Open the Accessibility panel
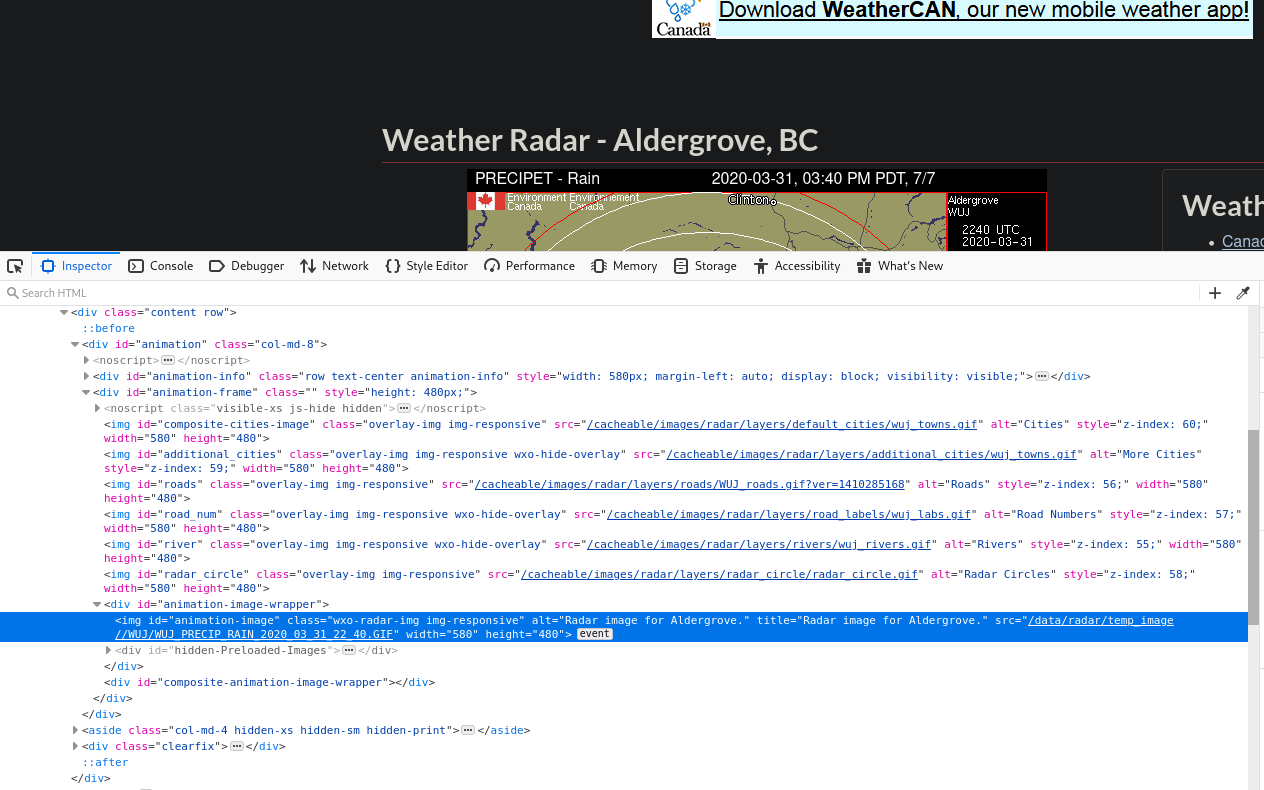 tap(797, 266)
